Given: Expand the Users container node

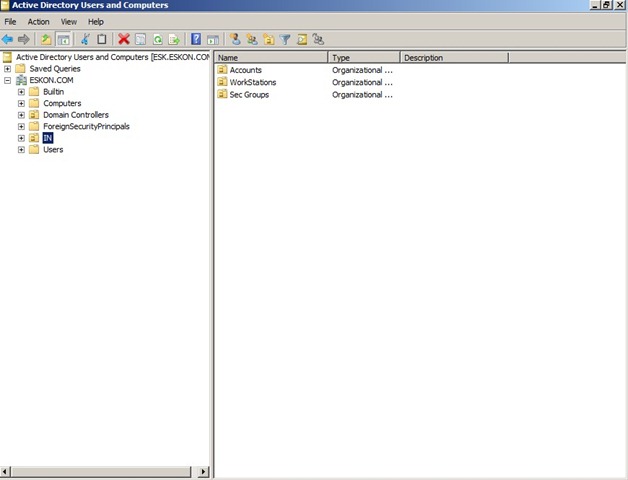Looking at the screenshot, I should pos(21,150).
